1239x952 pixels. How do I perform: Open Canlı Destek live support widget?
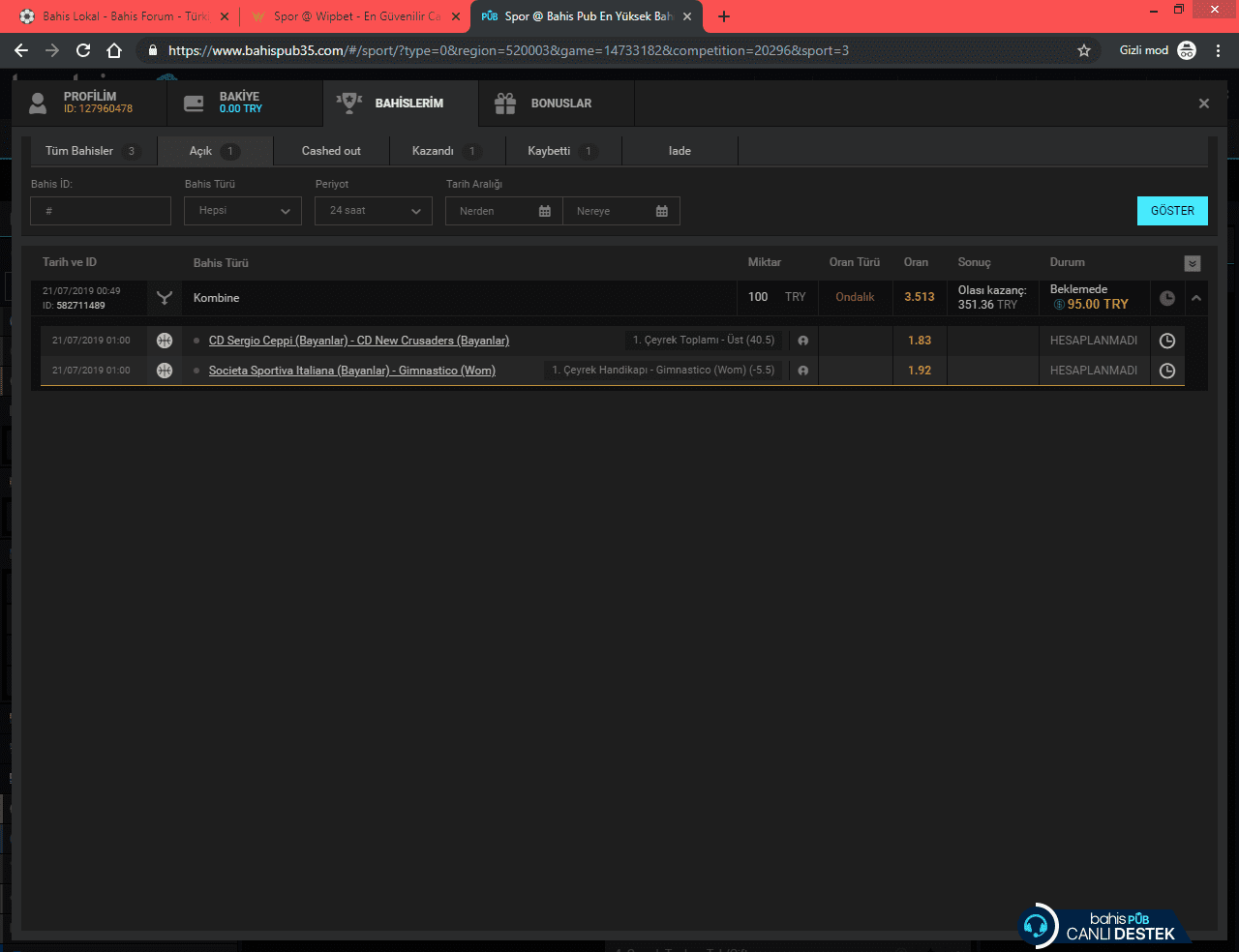(x=1103, y=926)
